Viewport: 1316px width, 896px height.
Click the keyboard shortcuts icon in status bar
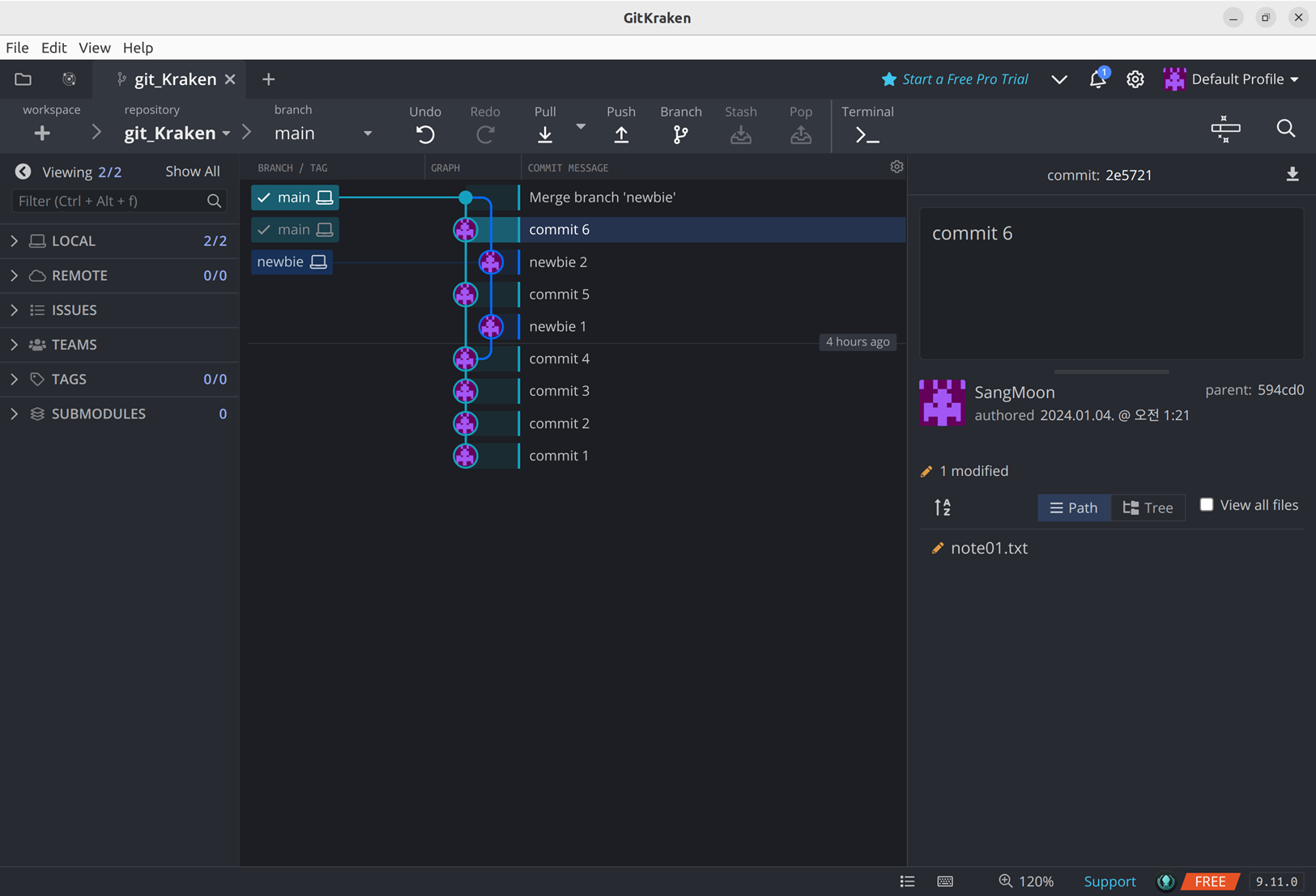pyautogui.click(x=945, y=881)
